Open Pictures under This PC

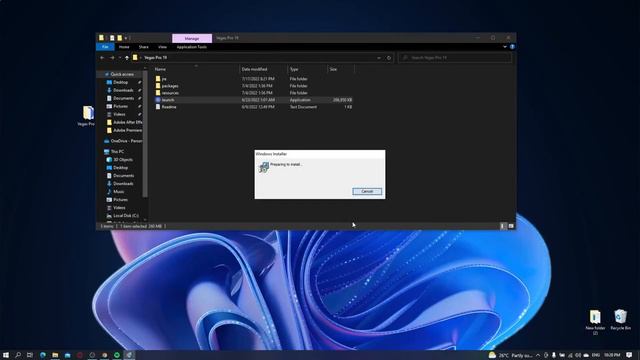coord(120,200)
